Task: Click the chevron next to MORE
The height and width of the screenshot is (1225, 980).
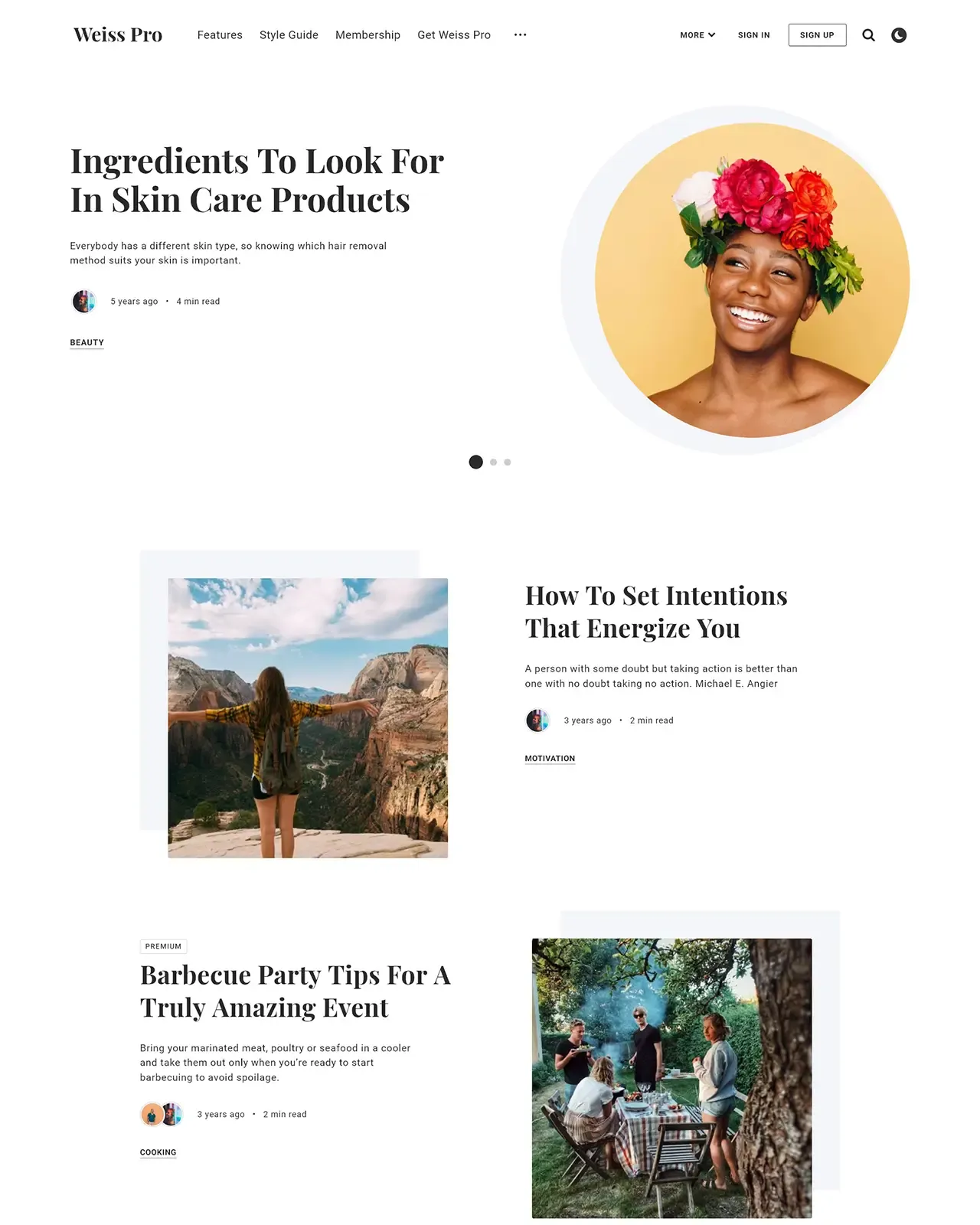Action: click(712, 35)
